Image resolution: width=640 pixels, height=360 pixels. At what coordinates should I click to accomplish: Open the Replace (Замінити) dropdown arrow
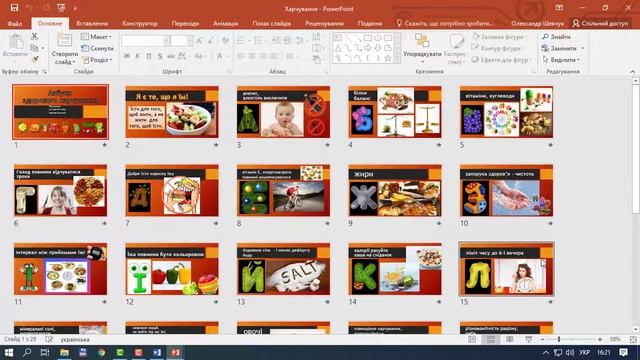tap(582, 48)
